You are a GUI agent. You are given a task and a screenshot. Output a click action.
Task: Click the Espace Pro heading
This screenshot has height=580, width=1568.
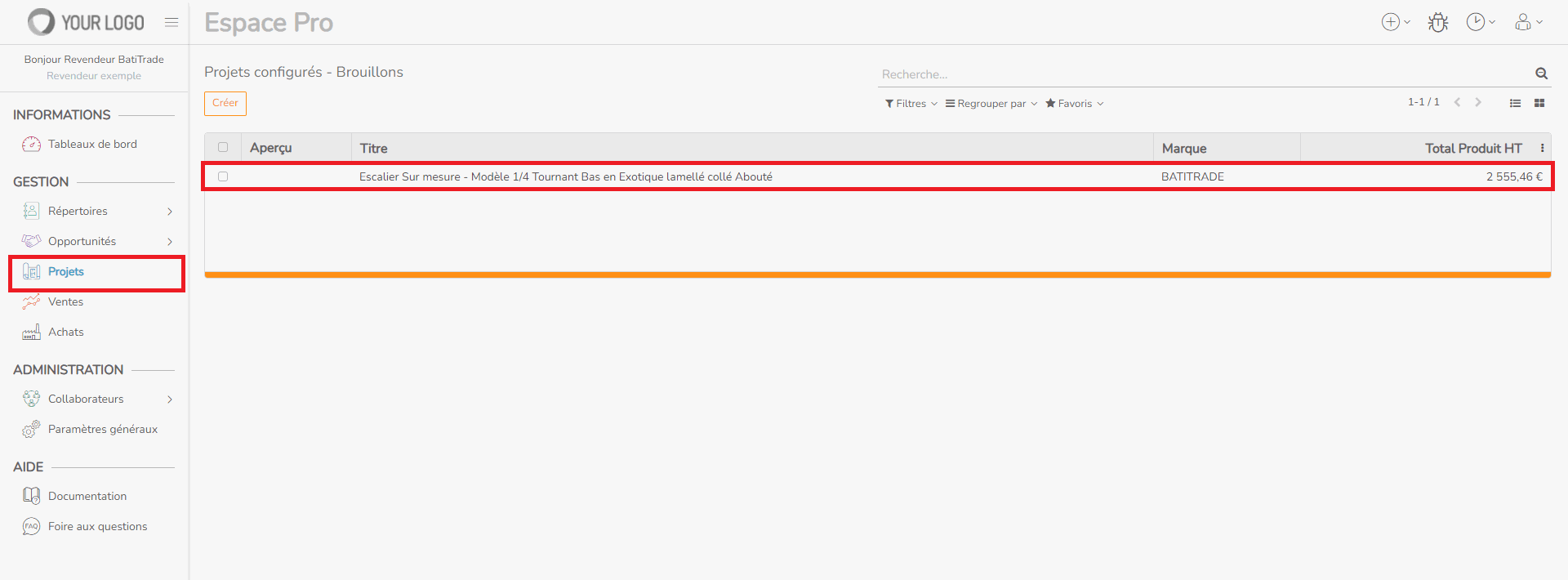pos(269,22)
